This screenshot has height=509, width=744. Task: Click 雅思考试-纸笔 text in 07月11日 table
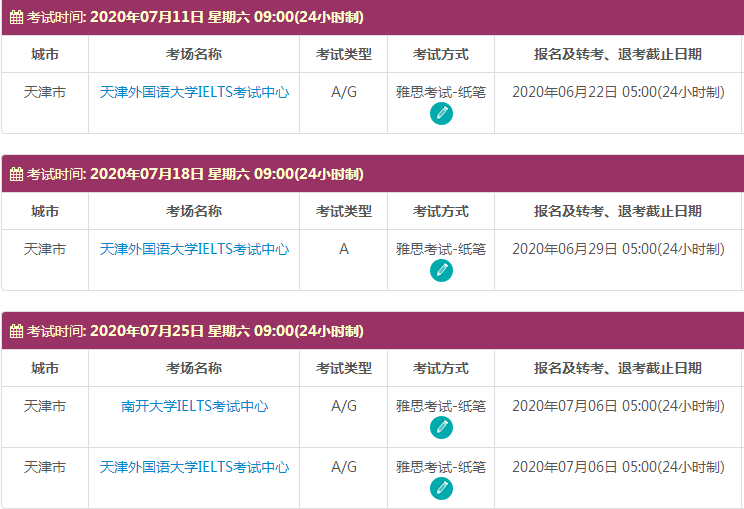(x=441, y=92)
